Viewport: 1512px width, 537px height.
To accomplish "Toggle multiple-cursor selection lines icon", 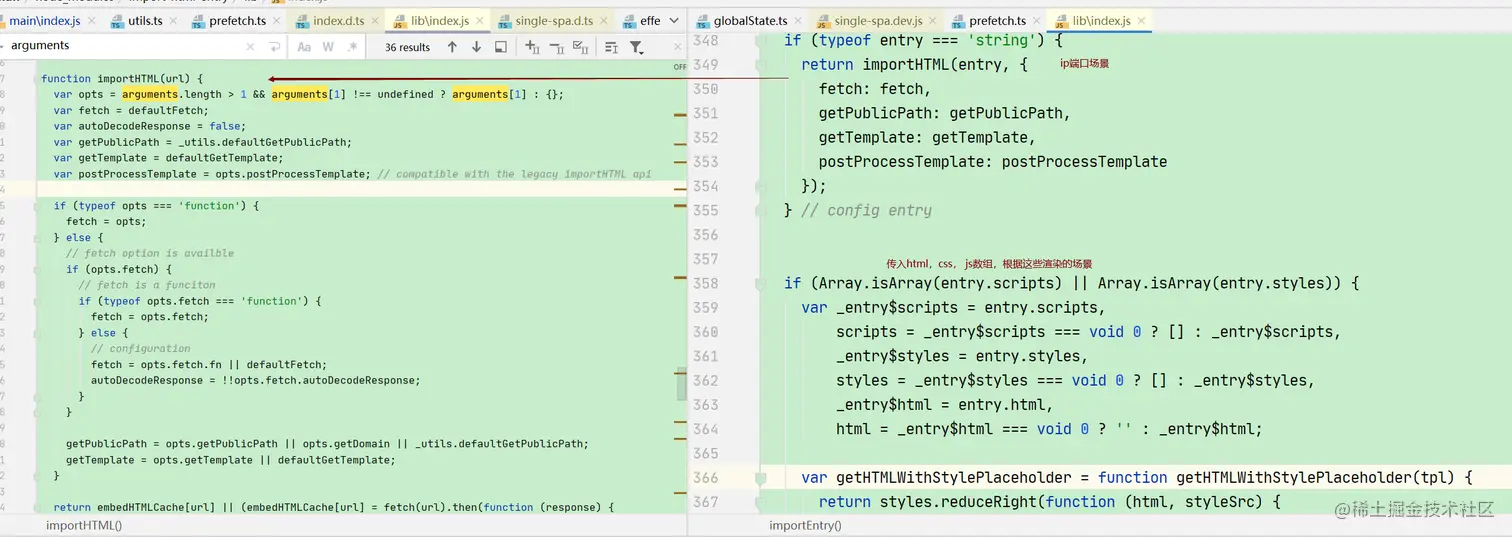I will coord(611,47).
